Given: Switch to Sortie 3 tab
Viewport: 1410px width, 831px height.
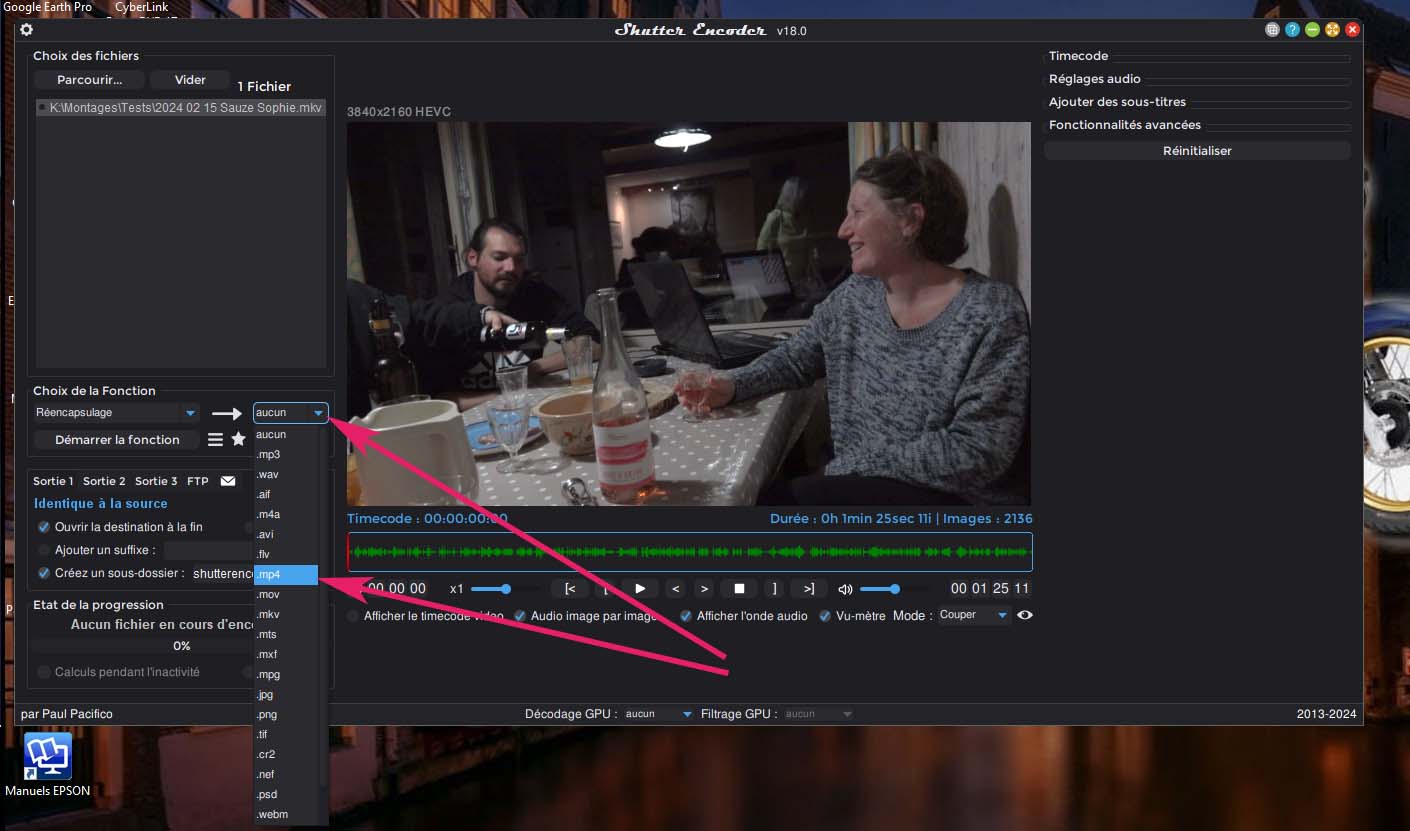Looking at the screenshot, I should point(156,481).
